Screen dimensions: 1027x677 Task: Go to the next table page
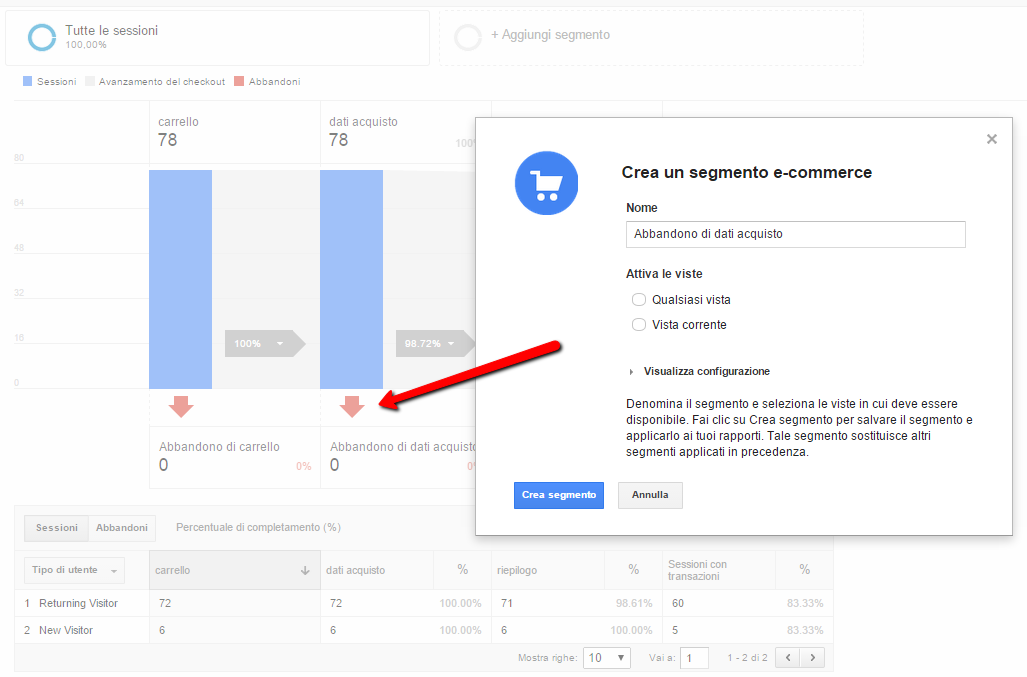[813, 657]
